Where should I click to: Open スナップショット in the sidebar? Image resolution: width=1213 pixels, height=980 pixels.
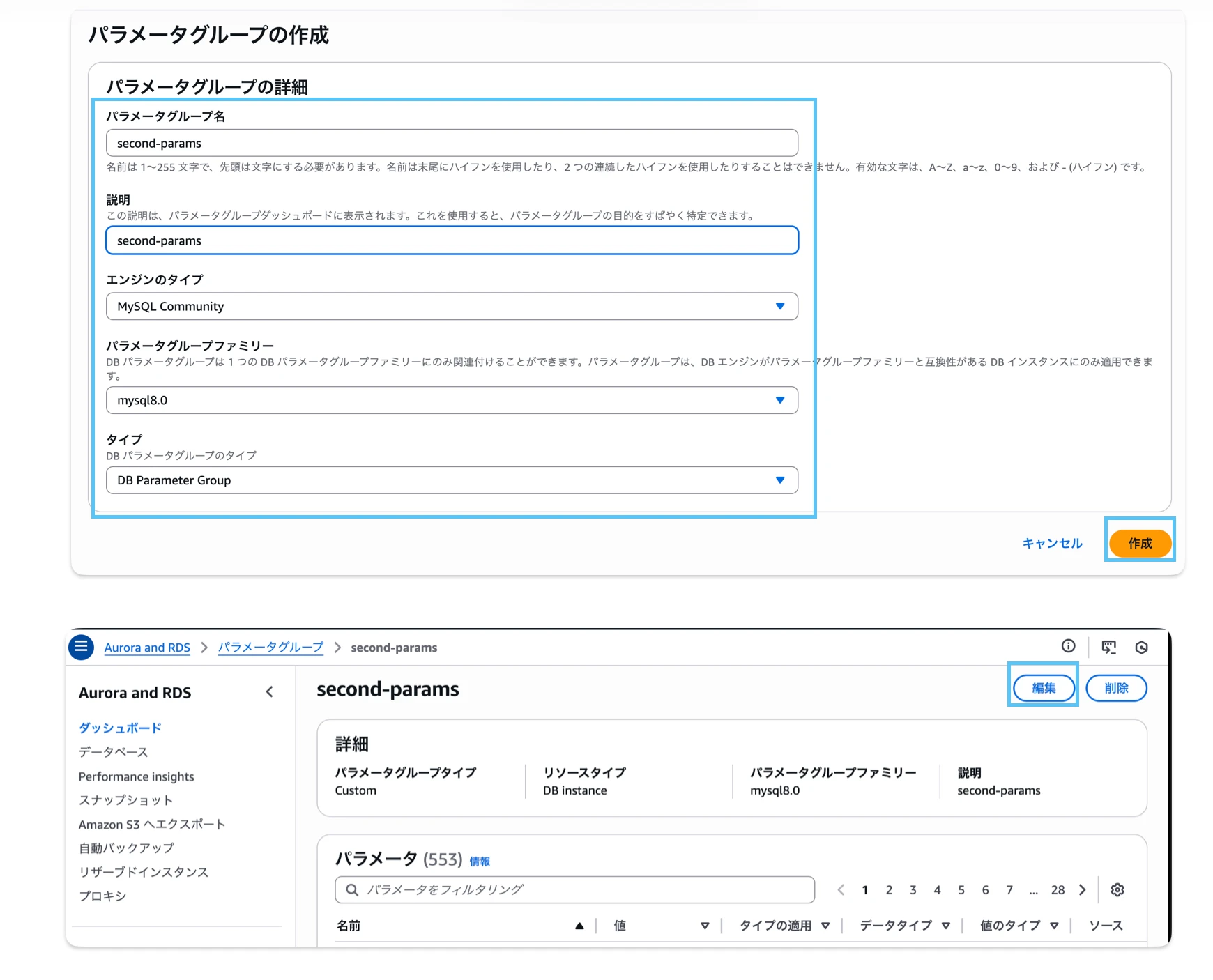click(125, 800)
